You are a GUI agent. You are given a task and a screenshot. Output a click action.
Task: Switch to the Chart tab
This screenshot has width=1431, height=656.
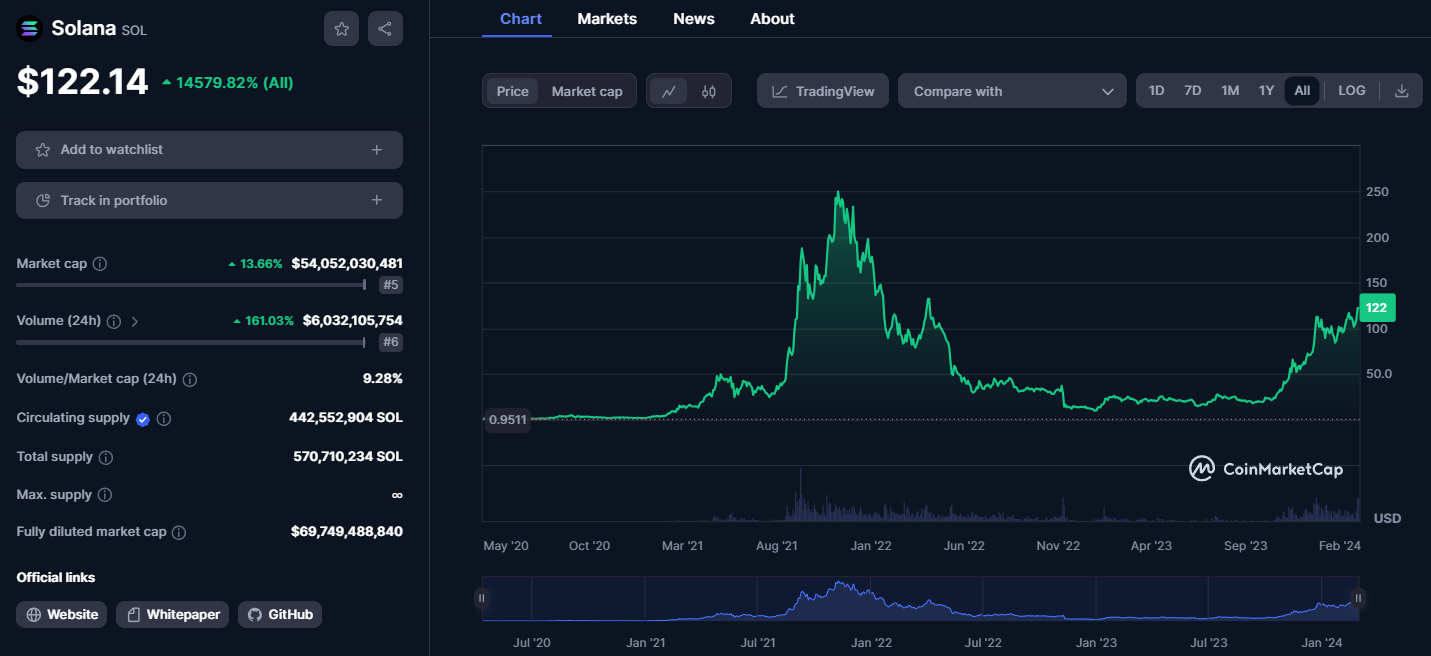[x=521, y=19]
